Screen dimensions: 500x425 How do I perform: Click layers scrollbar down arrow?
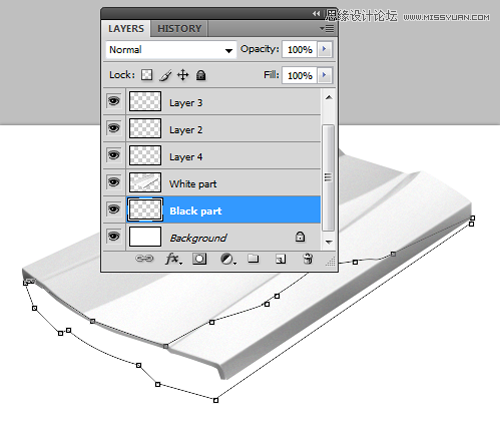click(329, 242)
